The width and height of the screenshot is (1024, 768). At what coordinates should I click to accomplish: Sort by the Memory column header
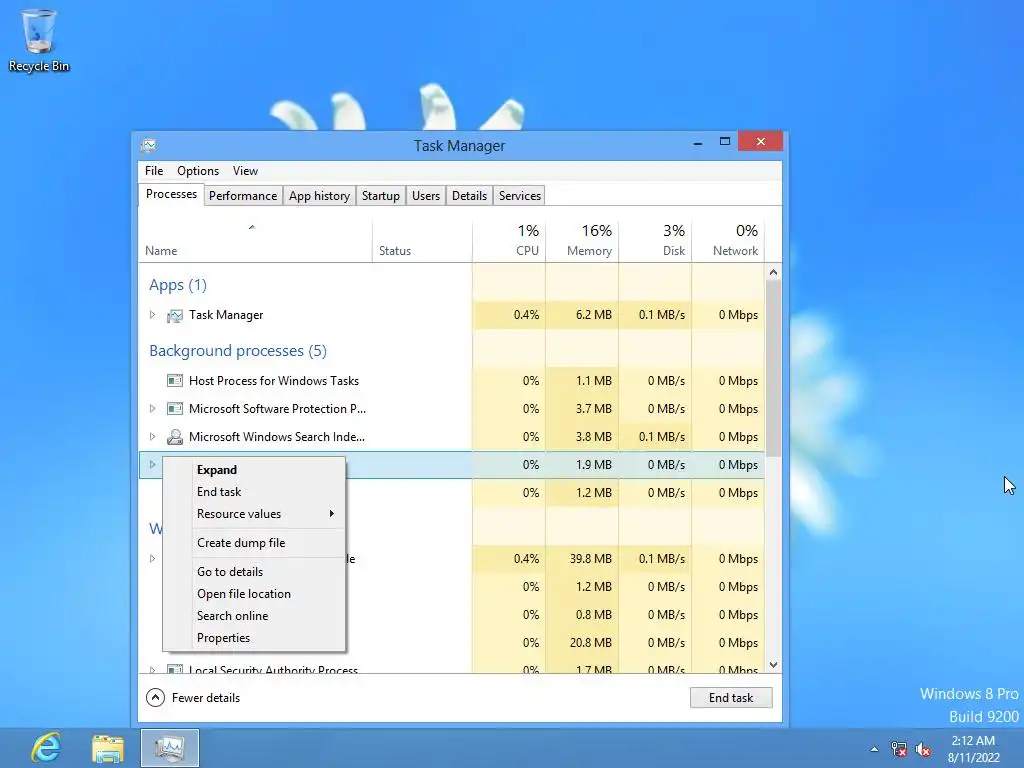582,242
